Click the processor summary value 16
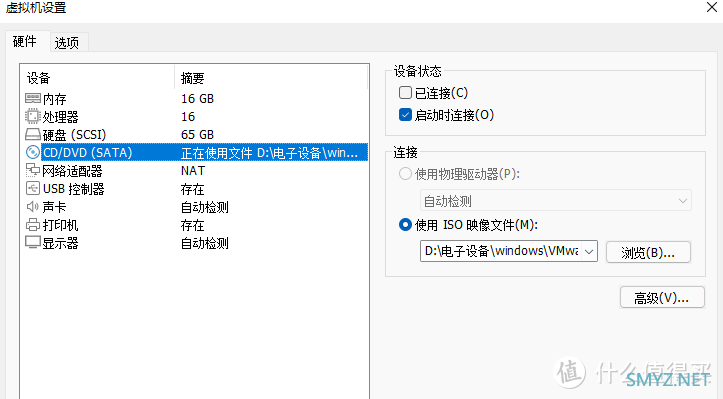Viewport: 723px width, 399px height. [188, 117]
